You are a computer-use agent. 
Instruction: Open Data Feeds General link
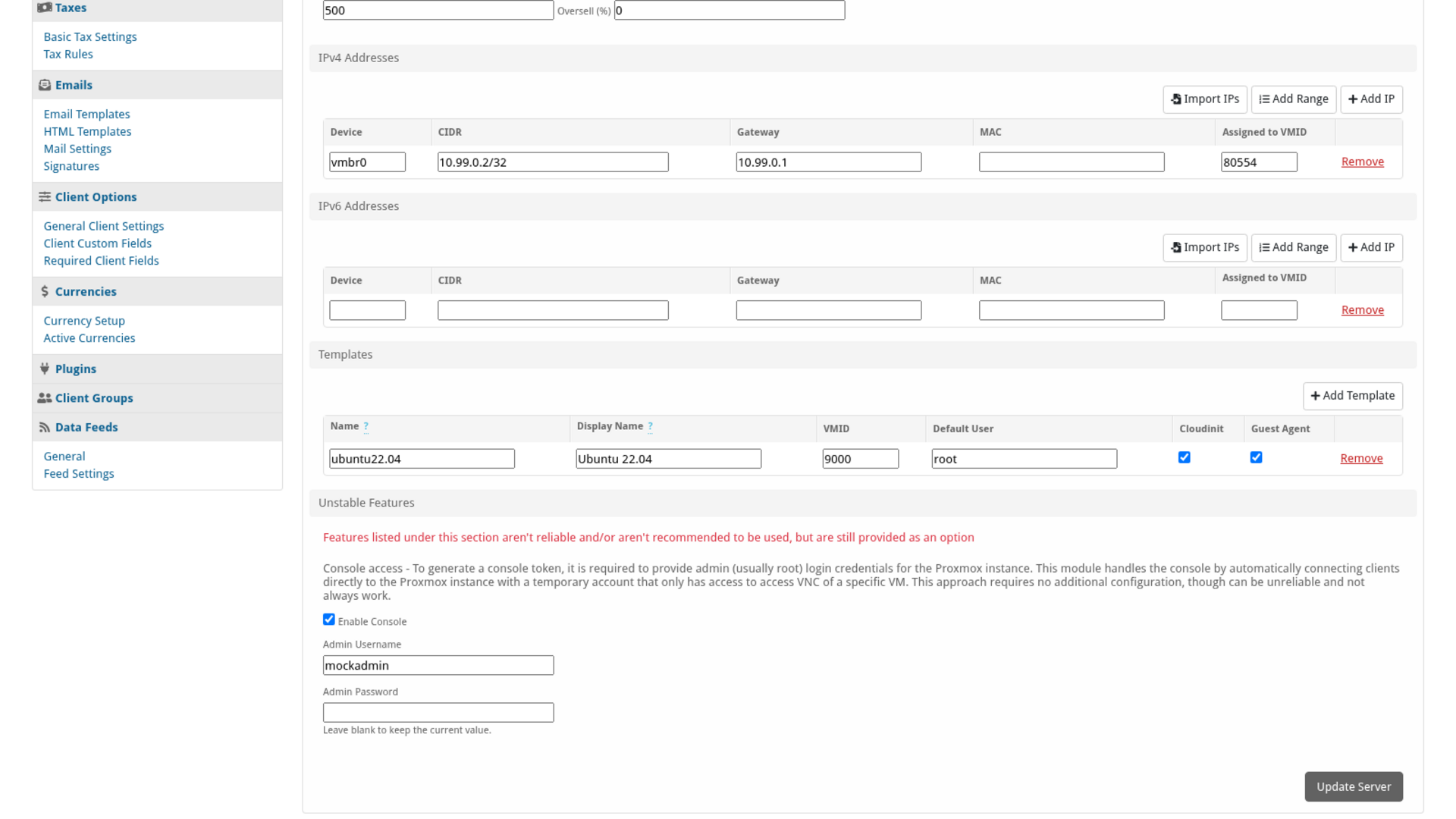[x=64, y=457]
